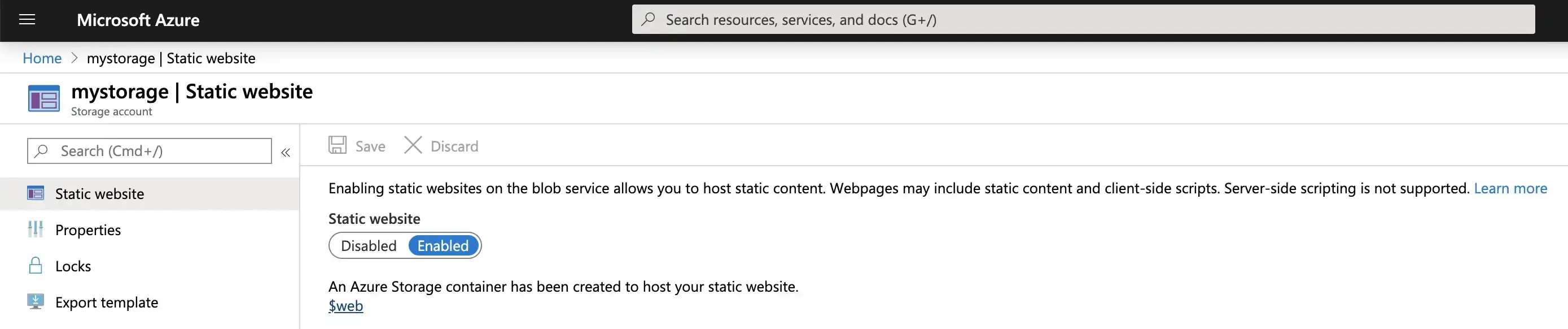This screenshot has width=1568, height=329.
Task: Open the hamburger portal menu
Action: point(27,20)
